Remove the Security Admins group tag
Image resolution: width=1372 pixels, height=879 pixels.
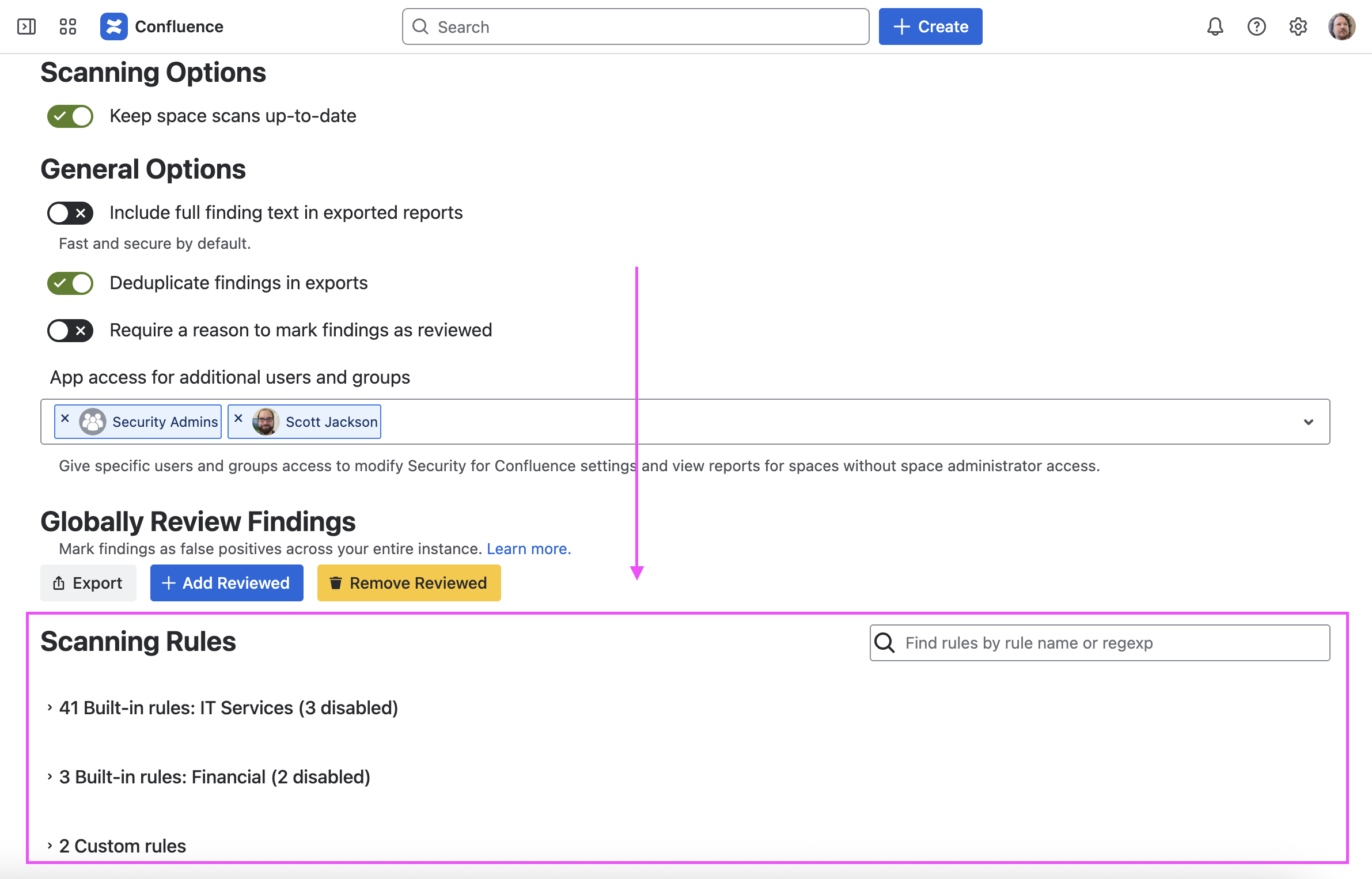coord(66,419)
